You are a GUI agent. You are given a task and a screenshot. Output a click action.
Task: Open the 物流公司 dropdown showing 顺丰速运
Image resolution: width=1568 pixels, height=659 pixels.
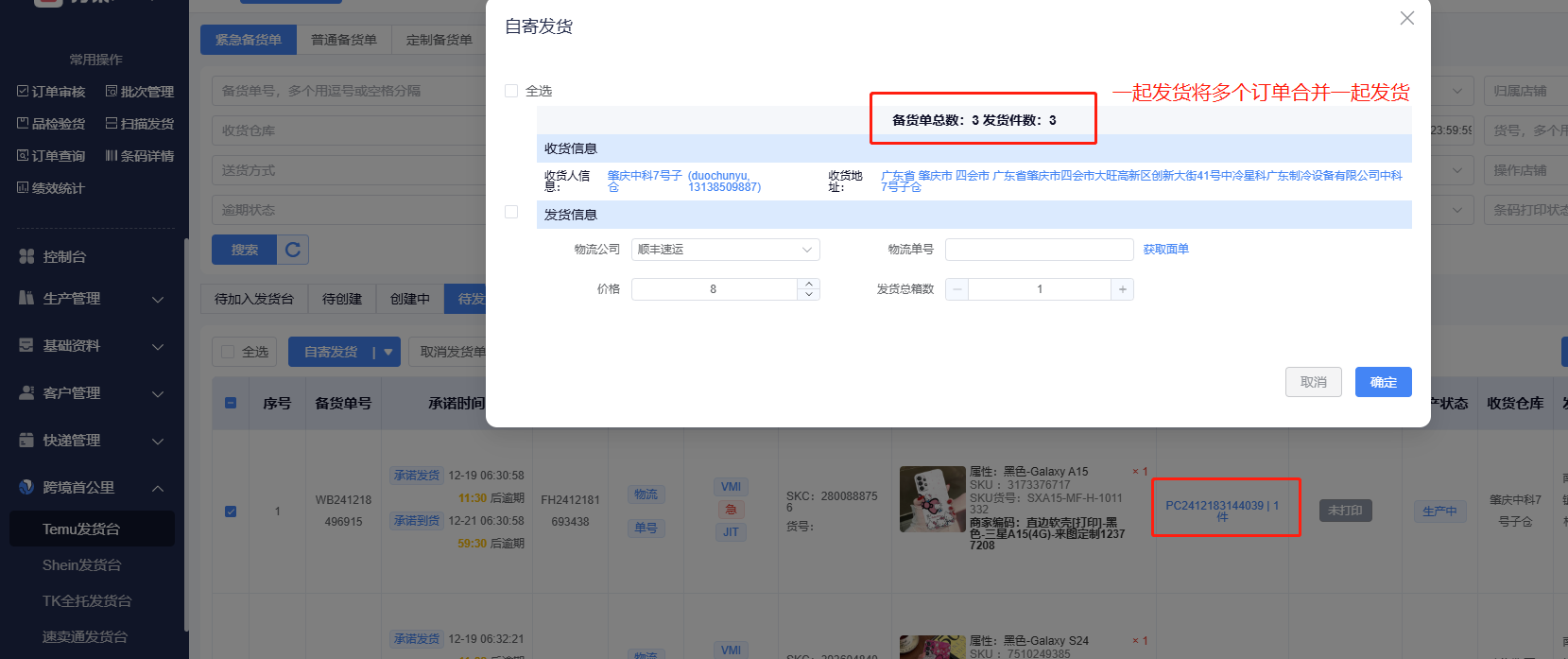[725, 250]
